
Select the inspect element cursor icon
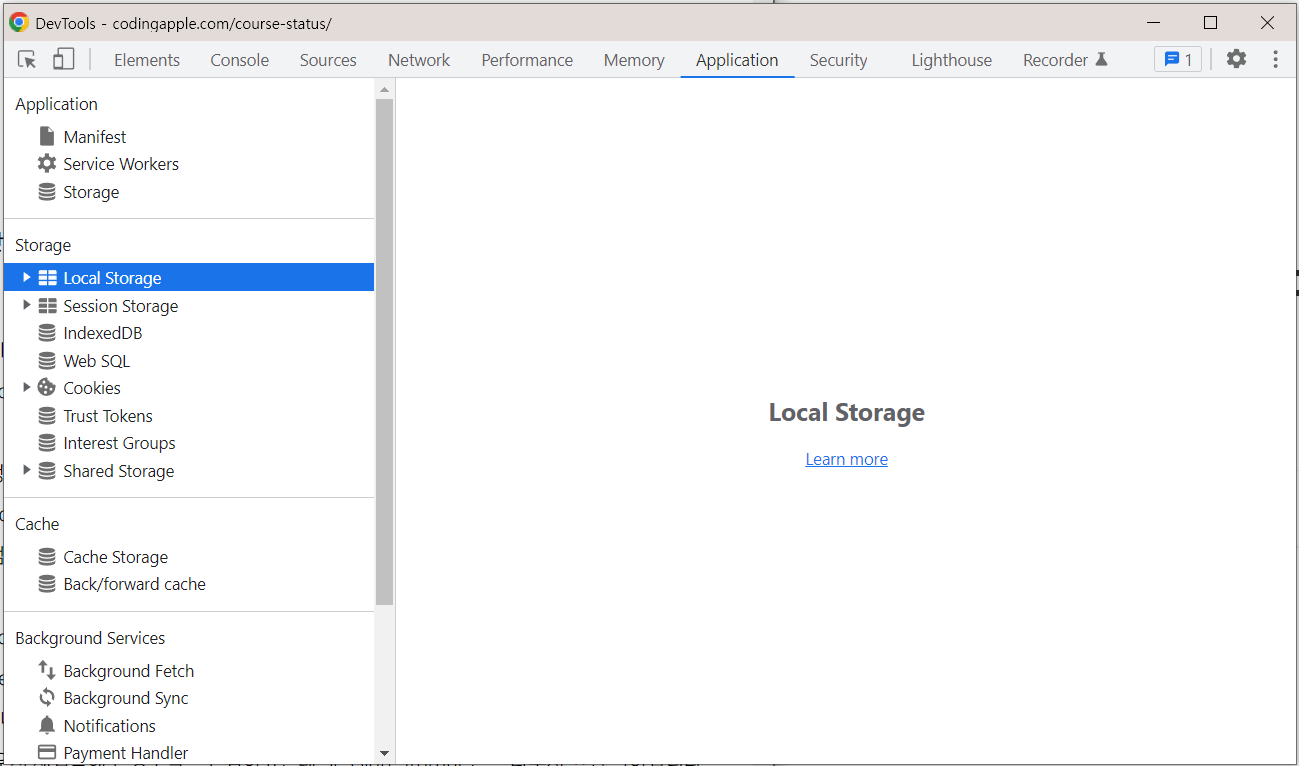26,59
